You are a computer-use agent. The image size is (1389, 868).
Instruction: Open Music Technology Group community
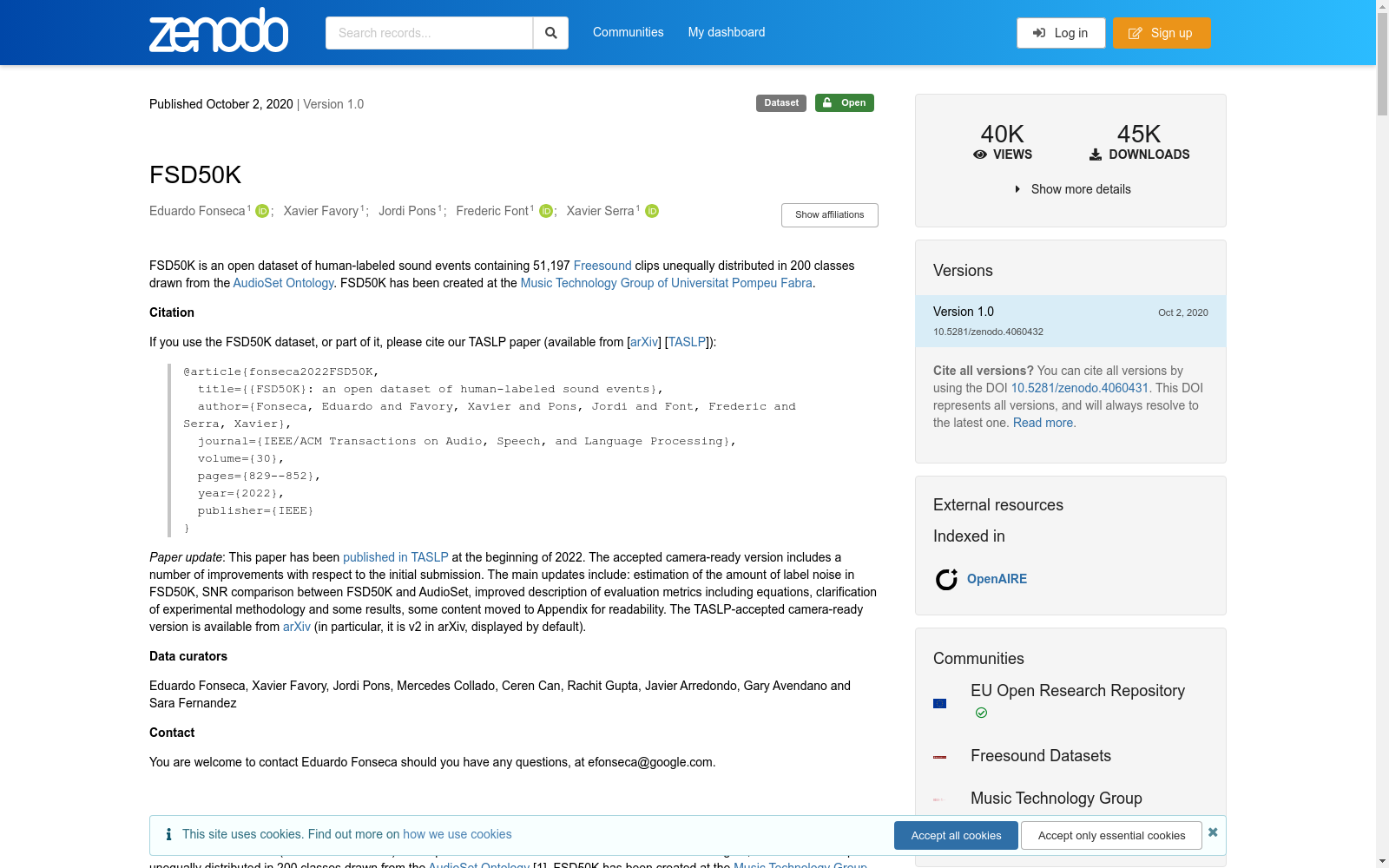click(1057, 799)
